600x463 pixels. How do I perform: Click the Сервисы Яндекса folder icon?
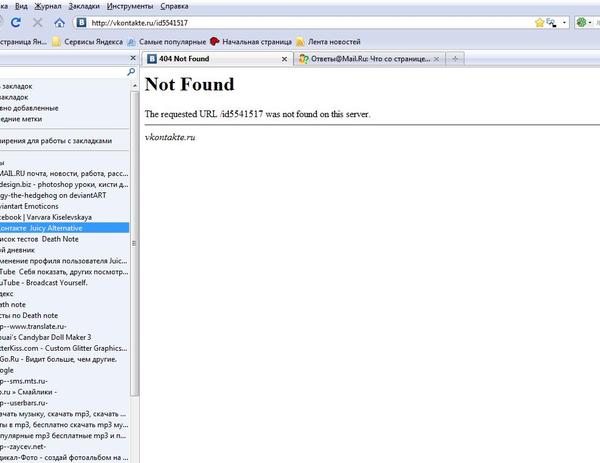[56, 42]
